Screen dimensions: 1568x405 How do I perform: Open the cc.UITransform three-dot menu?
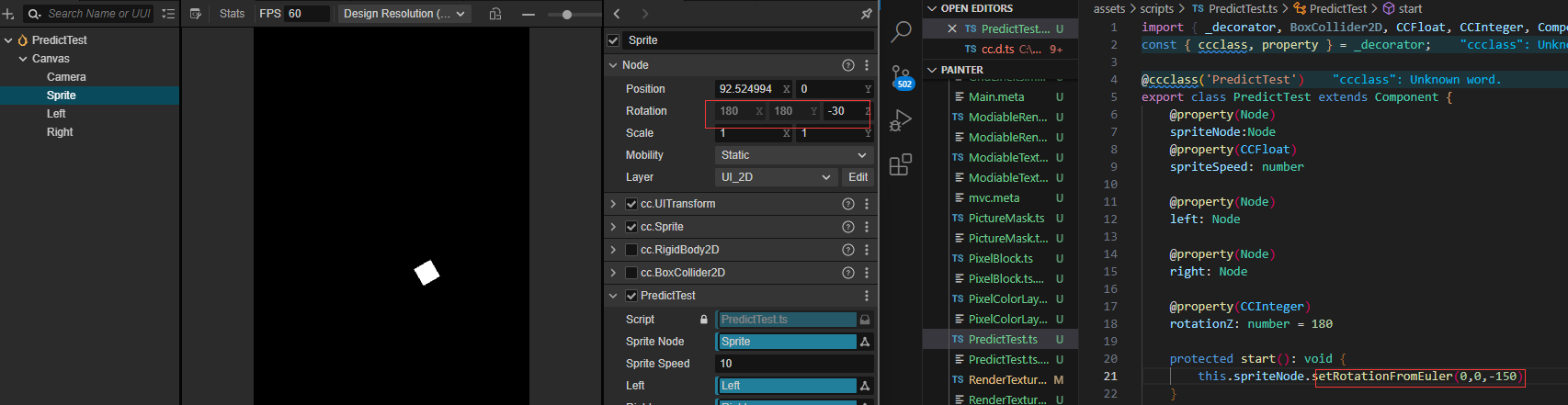(x=867, y=204)
